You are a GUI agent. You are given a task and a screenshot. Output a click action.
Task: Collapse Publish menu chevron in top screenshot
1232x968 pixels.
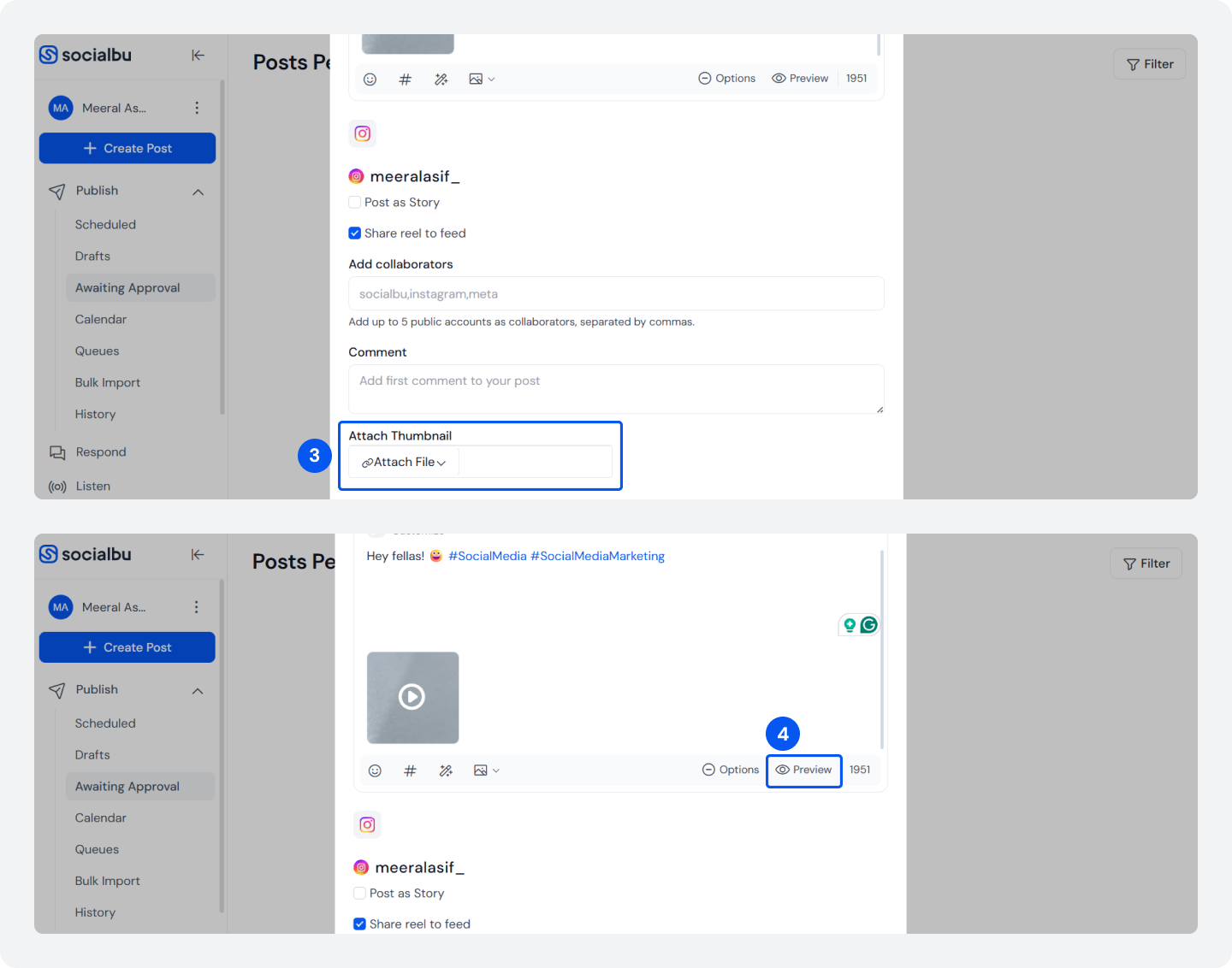[198, 192]
